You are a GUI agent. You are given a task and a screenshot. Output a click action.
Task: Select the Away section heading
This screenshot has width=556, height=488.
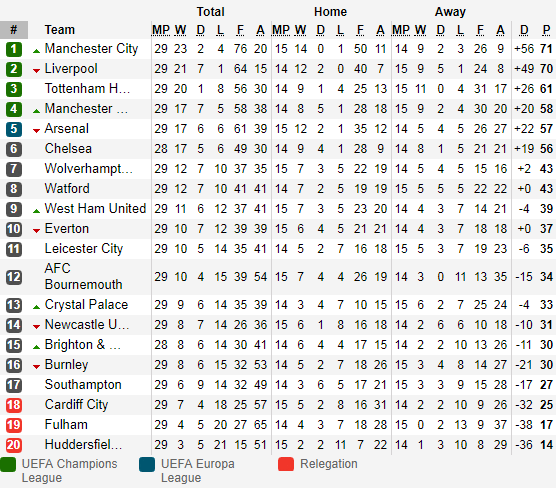coord(450,12)
